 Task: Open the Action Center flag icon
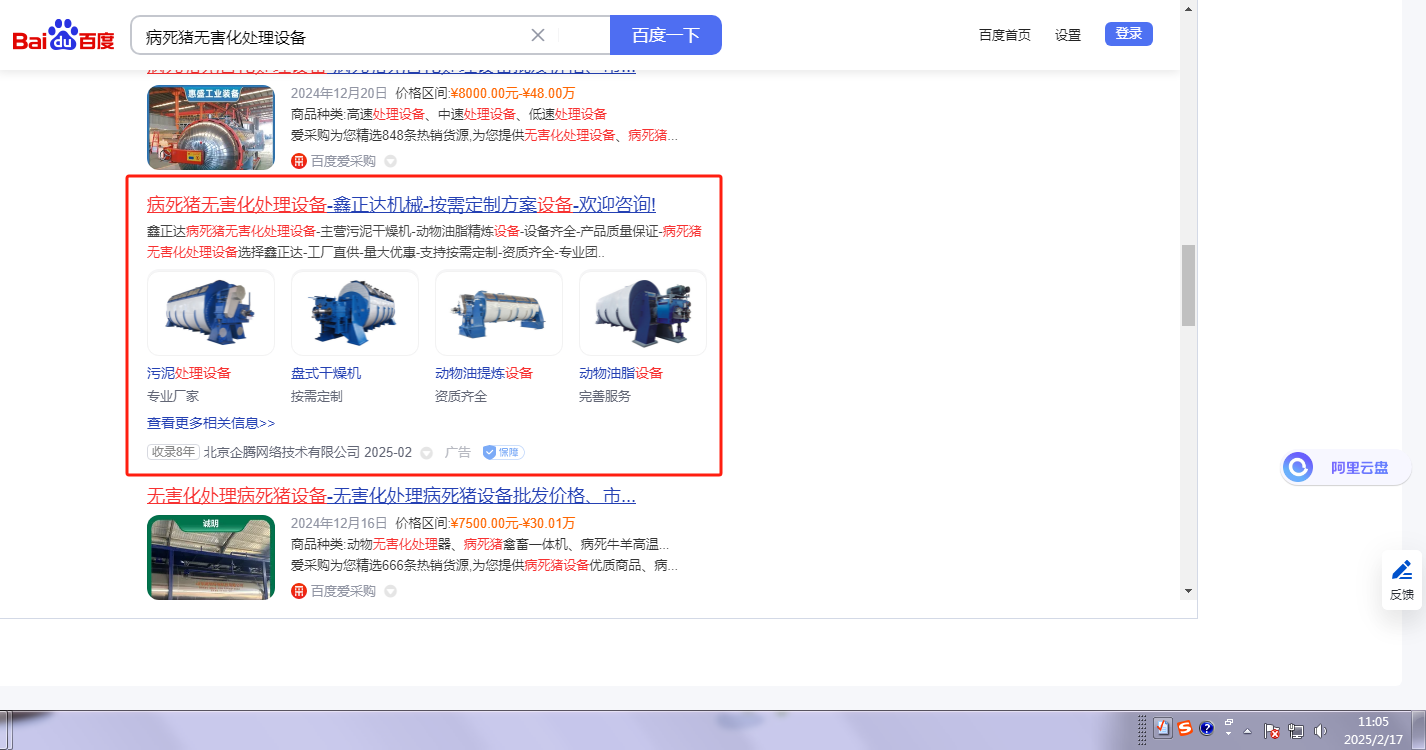pyautogui.click(x=1272, y=731)
